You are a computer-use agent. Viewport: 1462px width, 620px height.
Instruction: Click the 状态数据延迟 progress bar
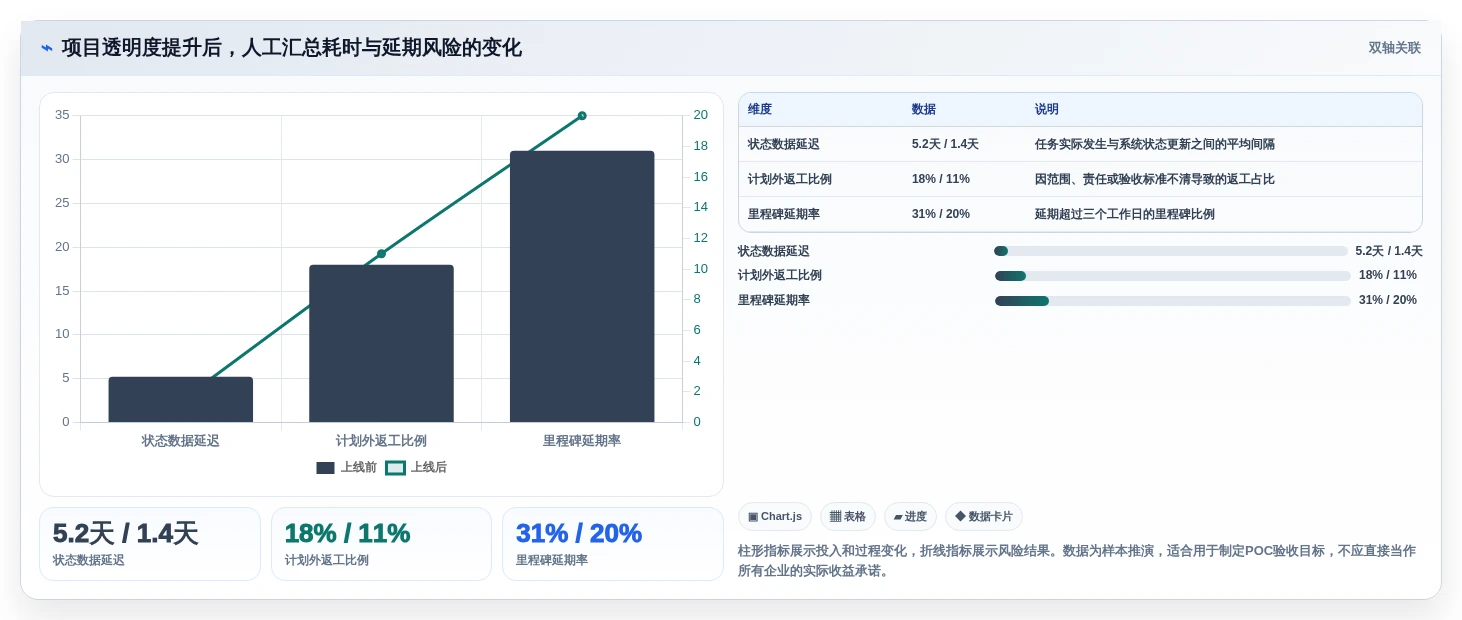pos(1171,251)
